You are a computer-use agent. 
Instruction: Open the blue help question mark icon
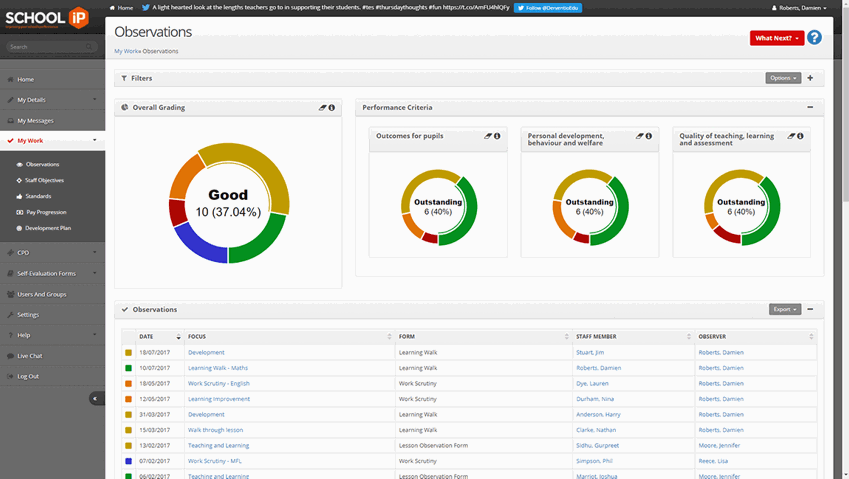[x=814, y=37]
